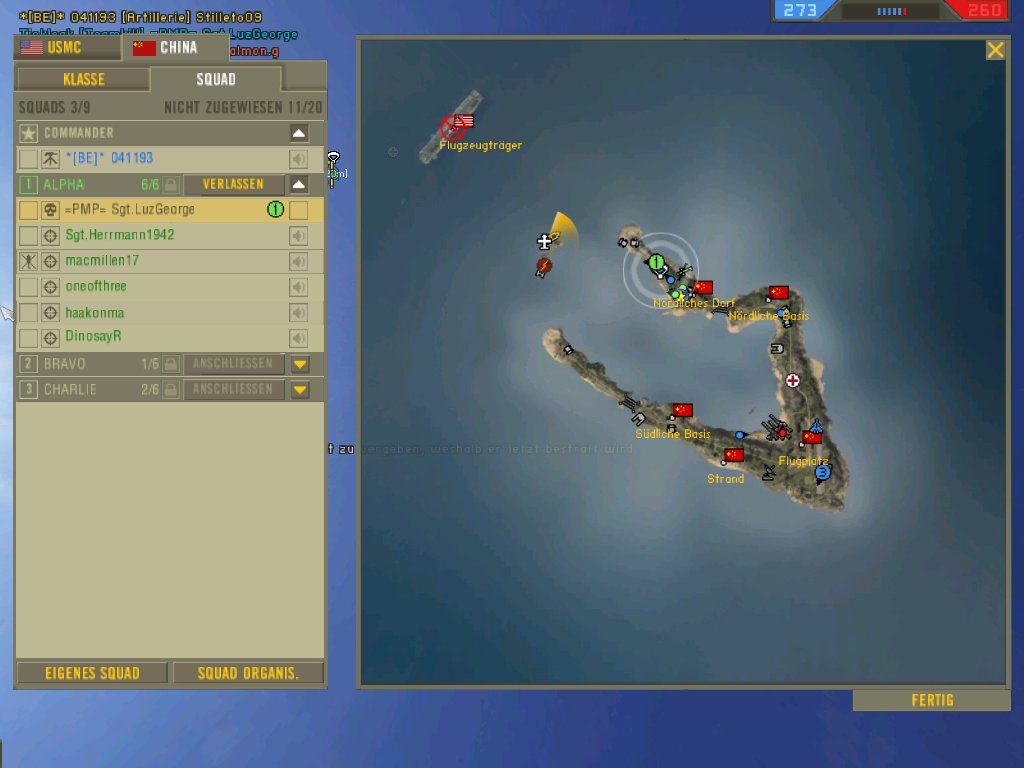Tick the checkbox beside haakonma
The width and height of the screenshot is (1024, 768).
29,312
